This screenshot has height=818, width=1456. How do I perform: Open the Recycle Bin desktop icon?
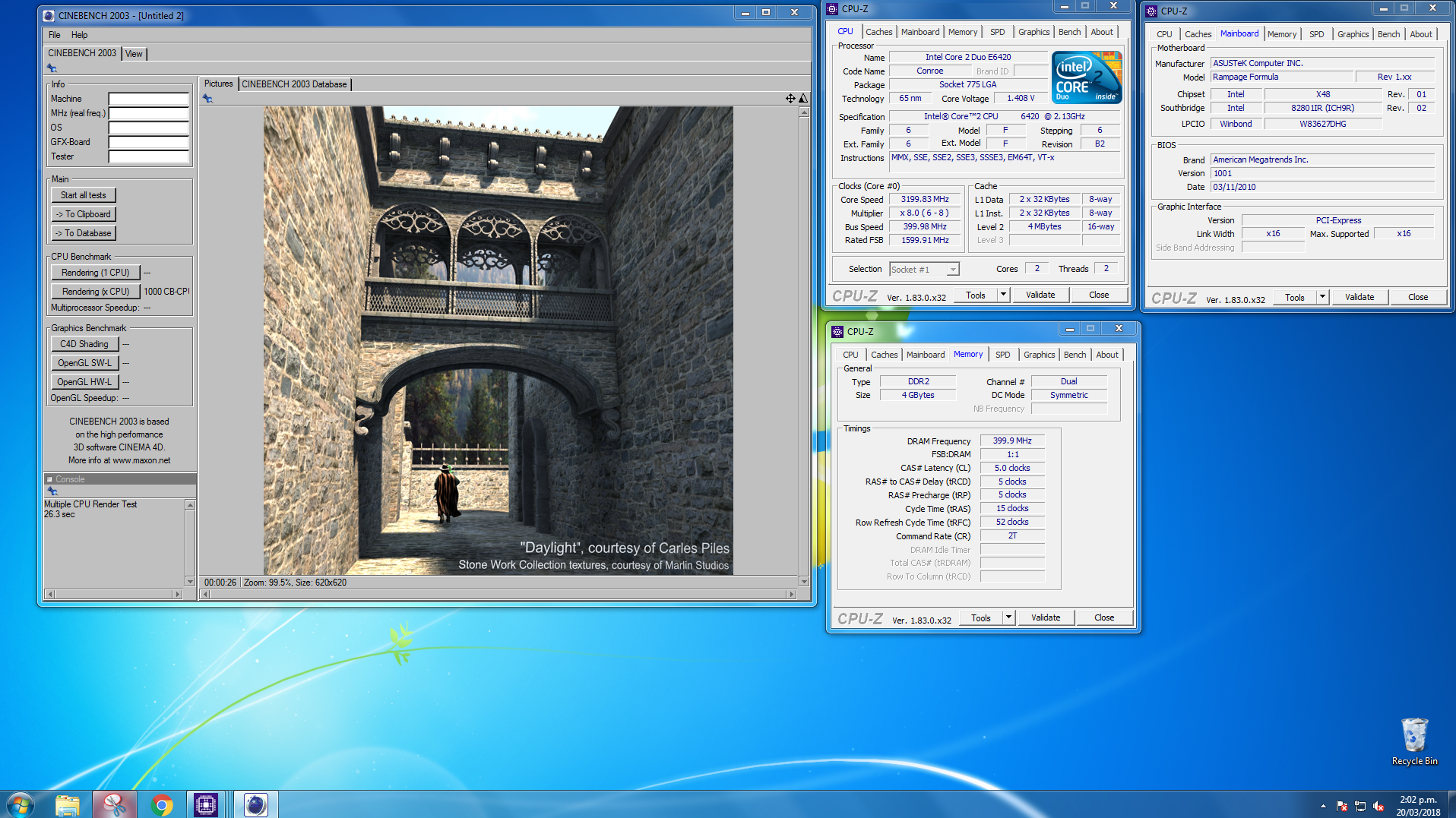(x=1414, y=741)
